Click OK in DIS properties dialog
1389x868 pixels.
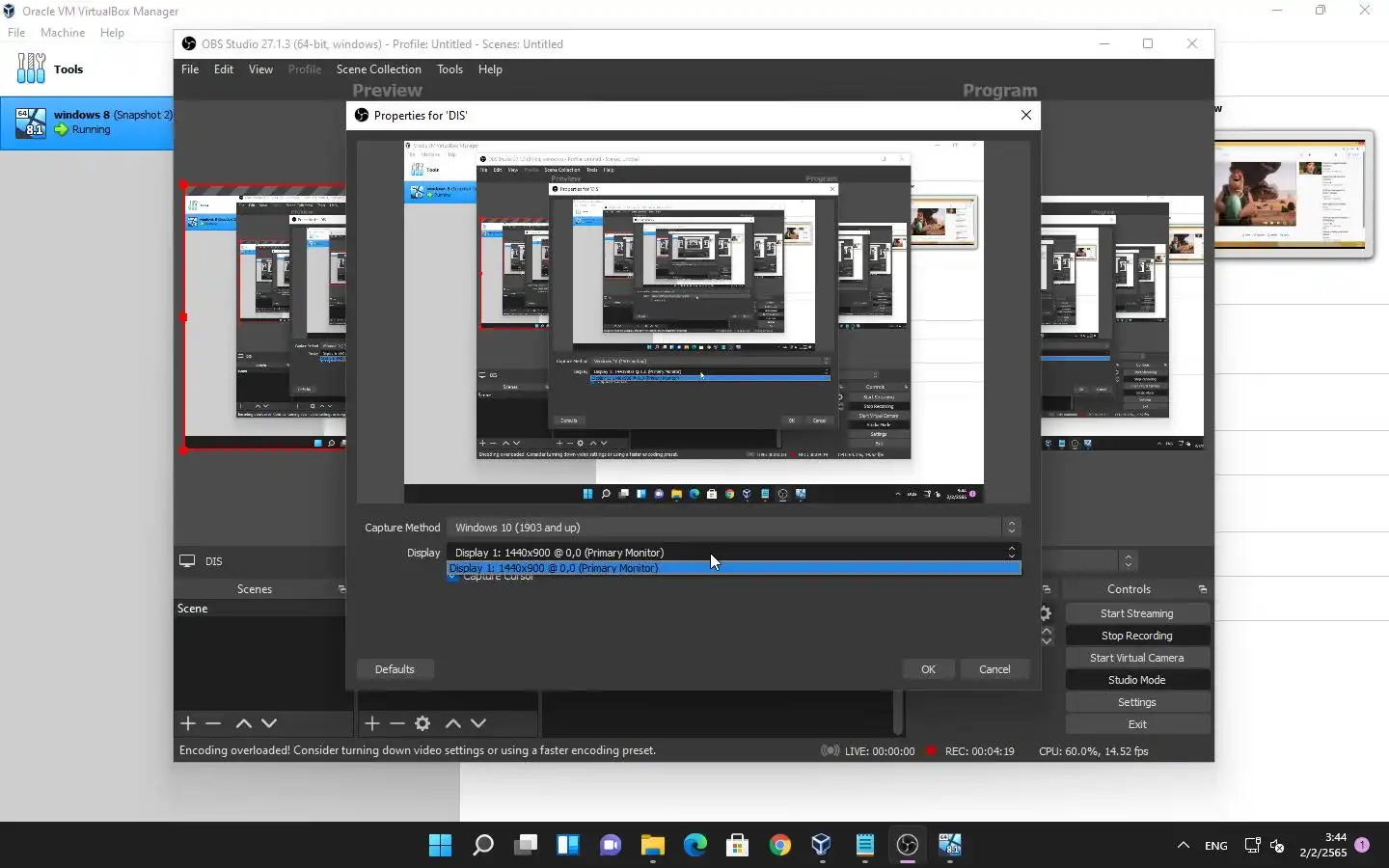click(x=928, y=669)
